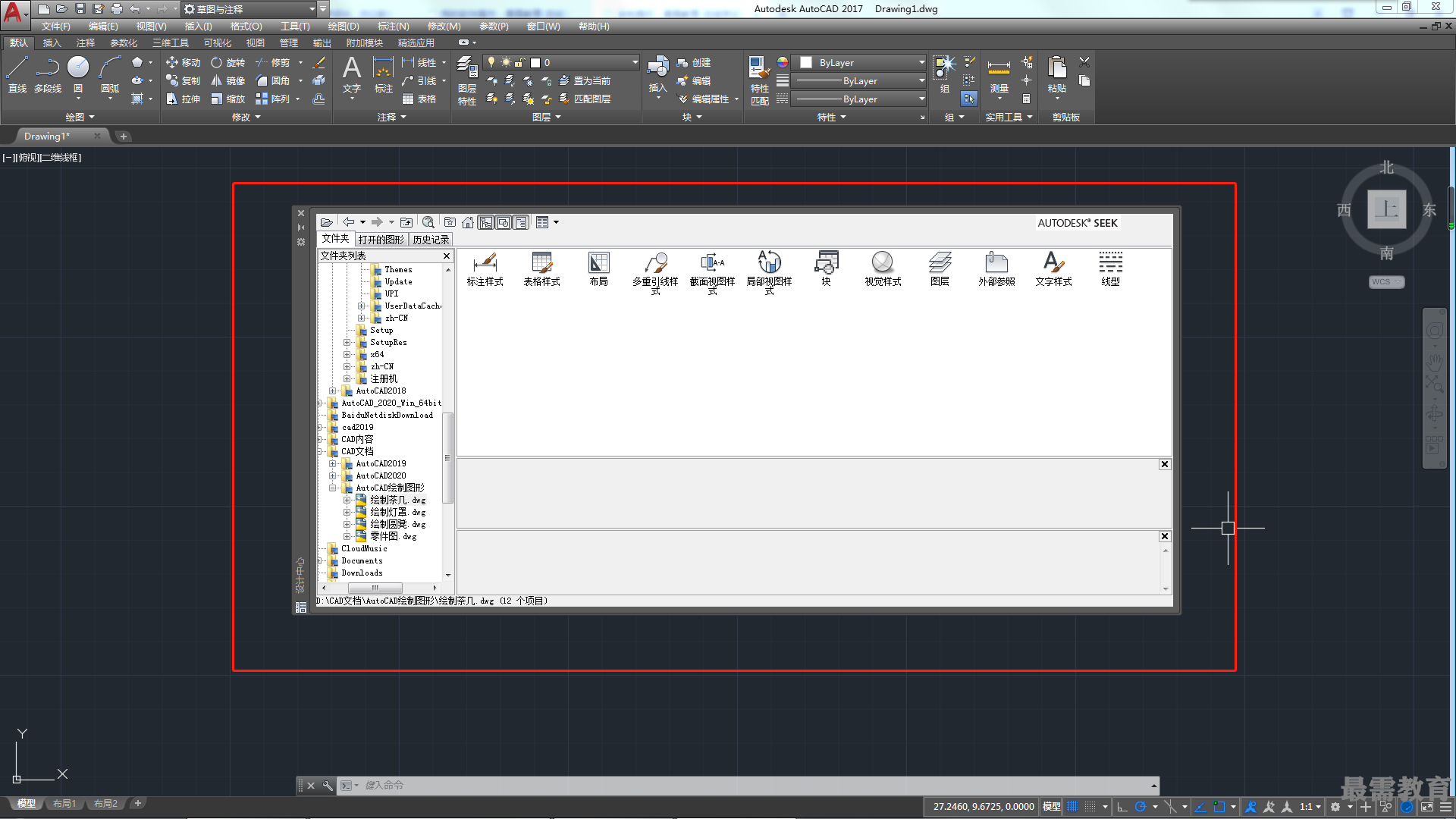The height and width of the screenshot is (819, 1456).
Task: Open the 文件(F) menu
Action: (x=55, y=27)
